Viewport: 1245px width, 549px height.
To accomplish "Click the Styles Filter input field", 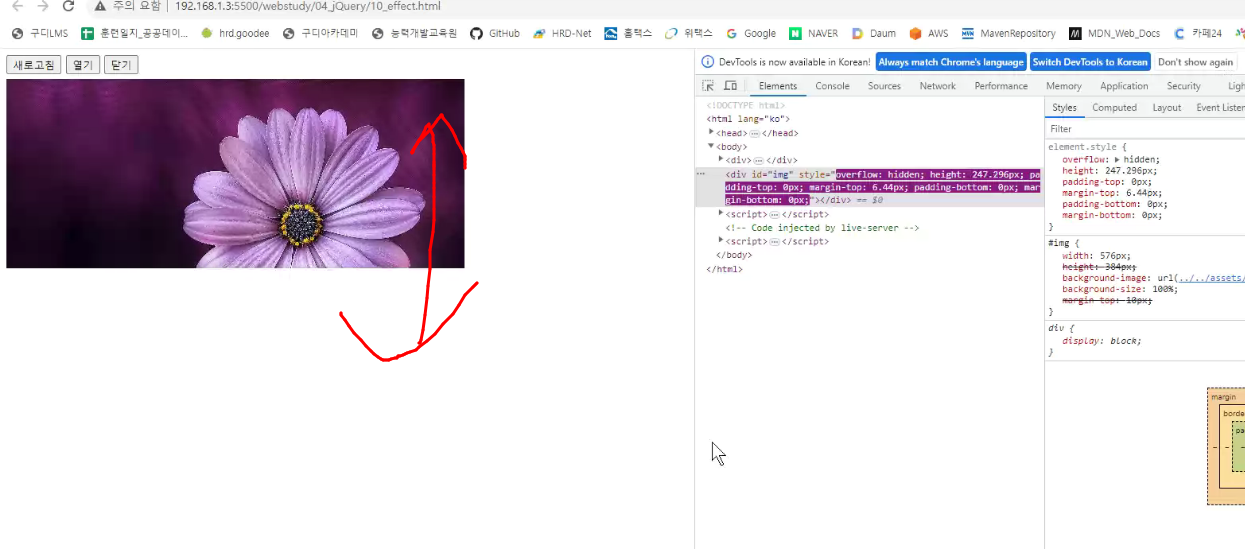I will click(x=1146, y=128).
